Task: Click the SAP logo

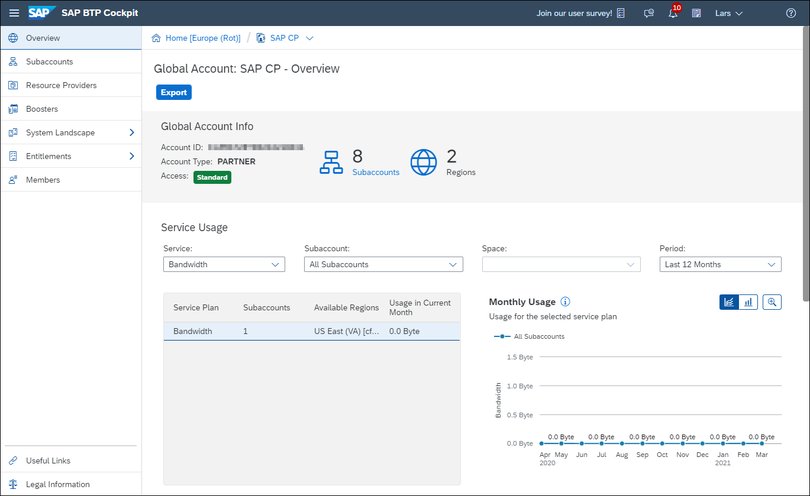Action: point(41,12)
